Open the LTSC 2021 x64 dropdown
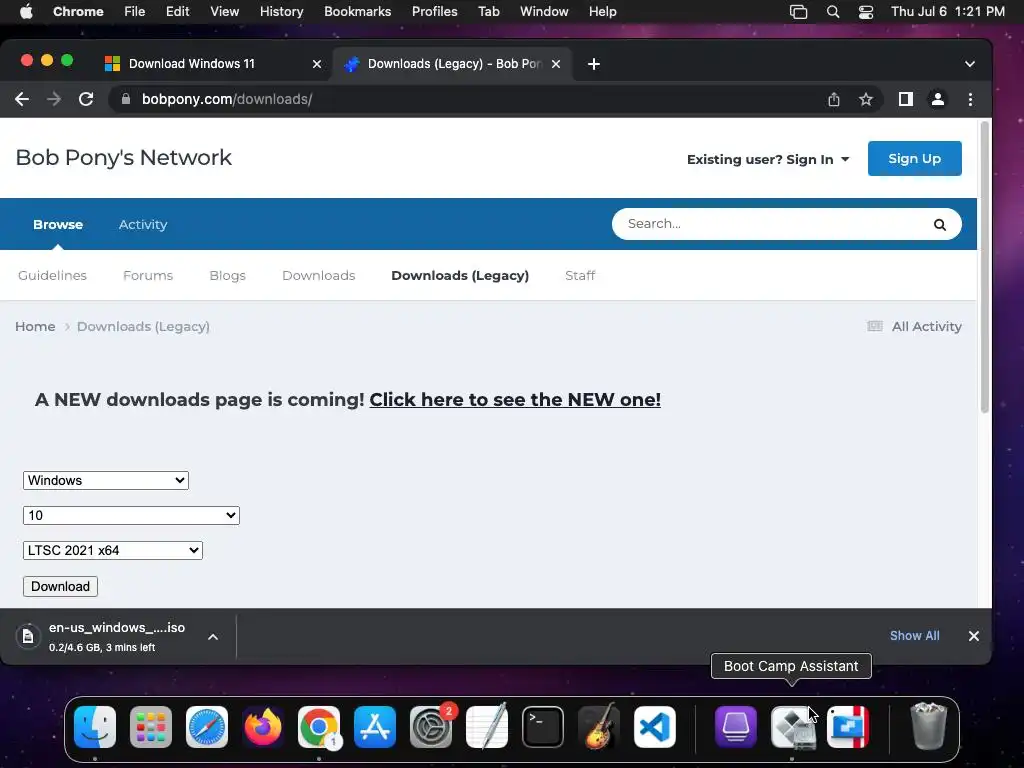 click(113, 551)
